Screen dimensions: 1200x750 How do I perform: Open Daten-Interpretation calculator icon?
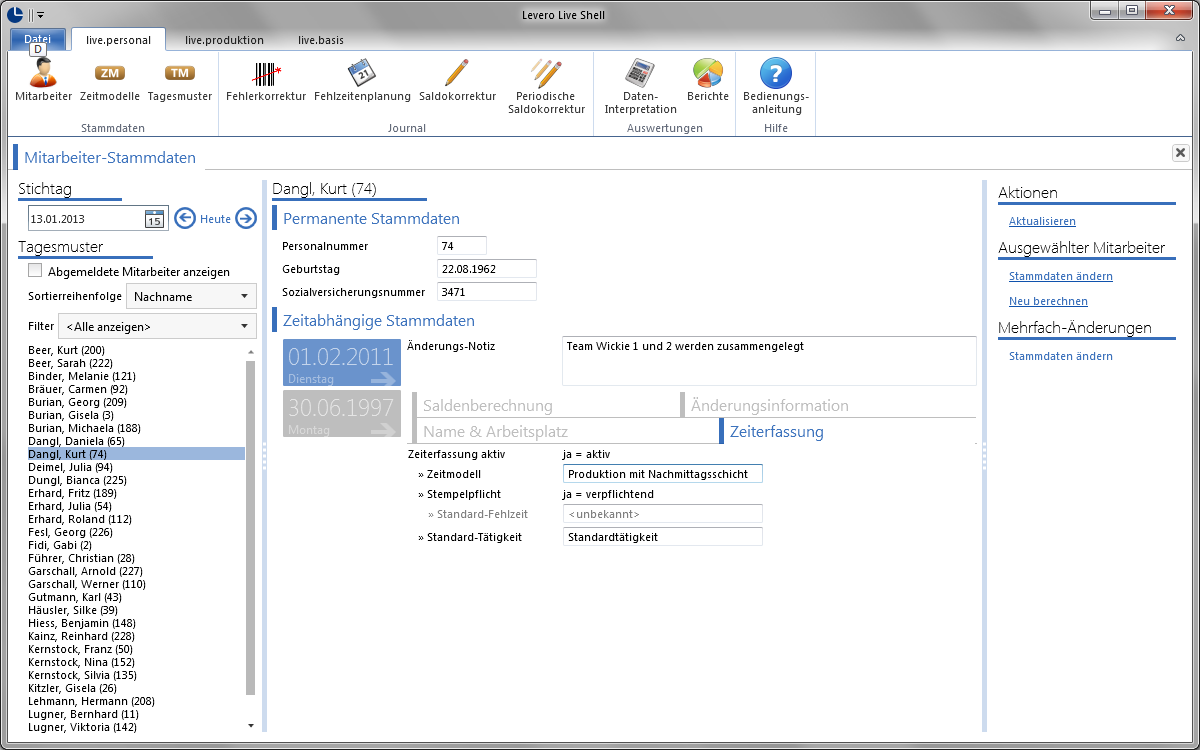pyautogui.click(x=639, y=73)
